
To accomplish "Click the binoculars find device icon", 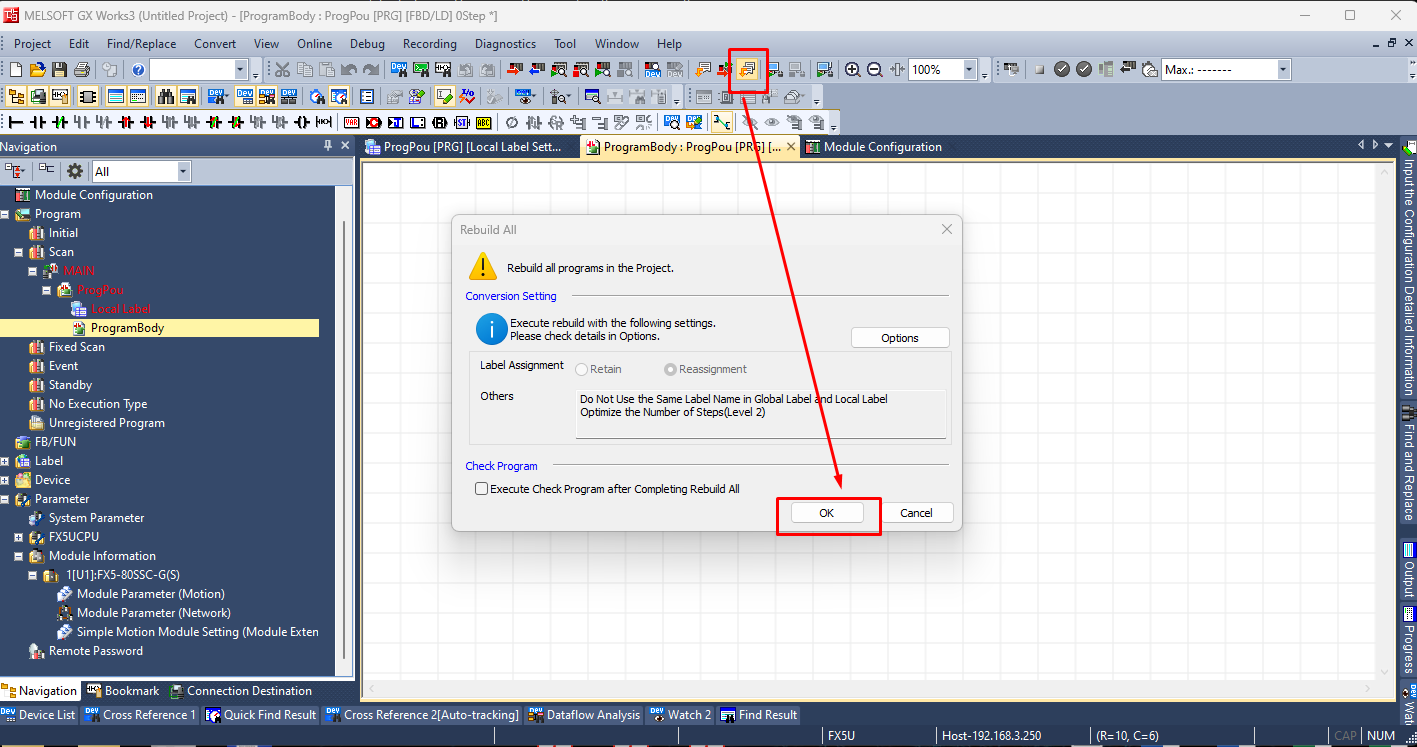I will pyautogui.click(x=166, y=96).
